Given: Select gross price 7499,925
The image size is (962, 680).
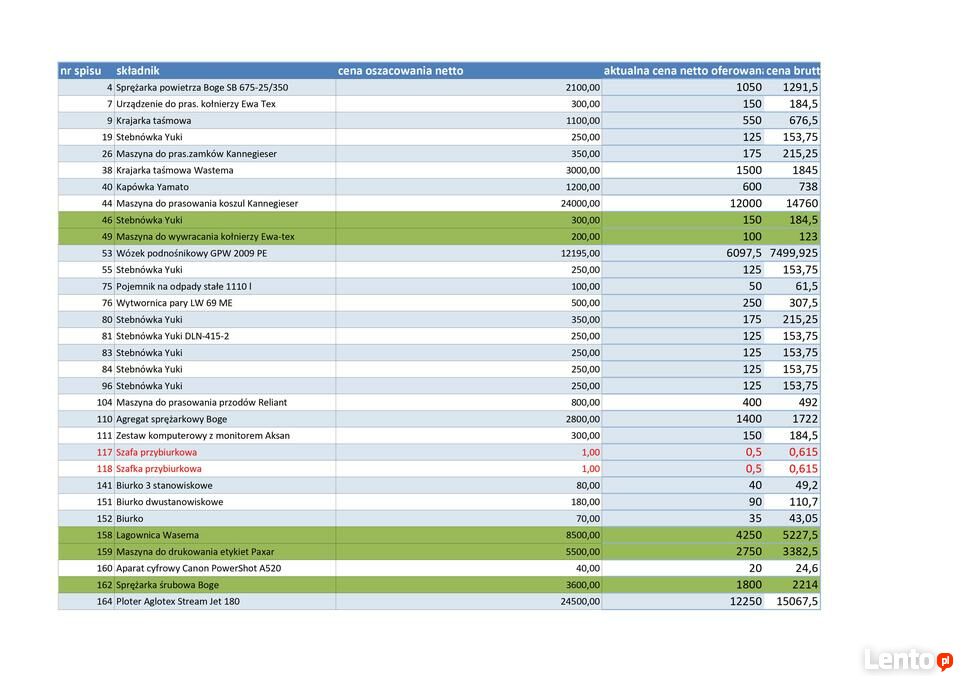Looking at the screenshot, I should pos(794,253).
